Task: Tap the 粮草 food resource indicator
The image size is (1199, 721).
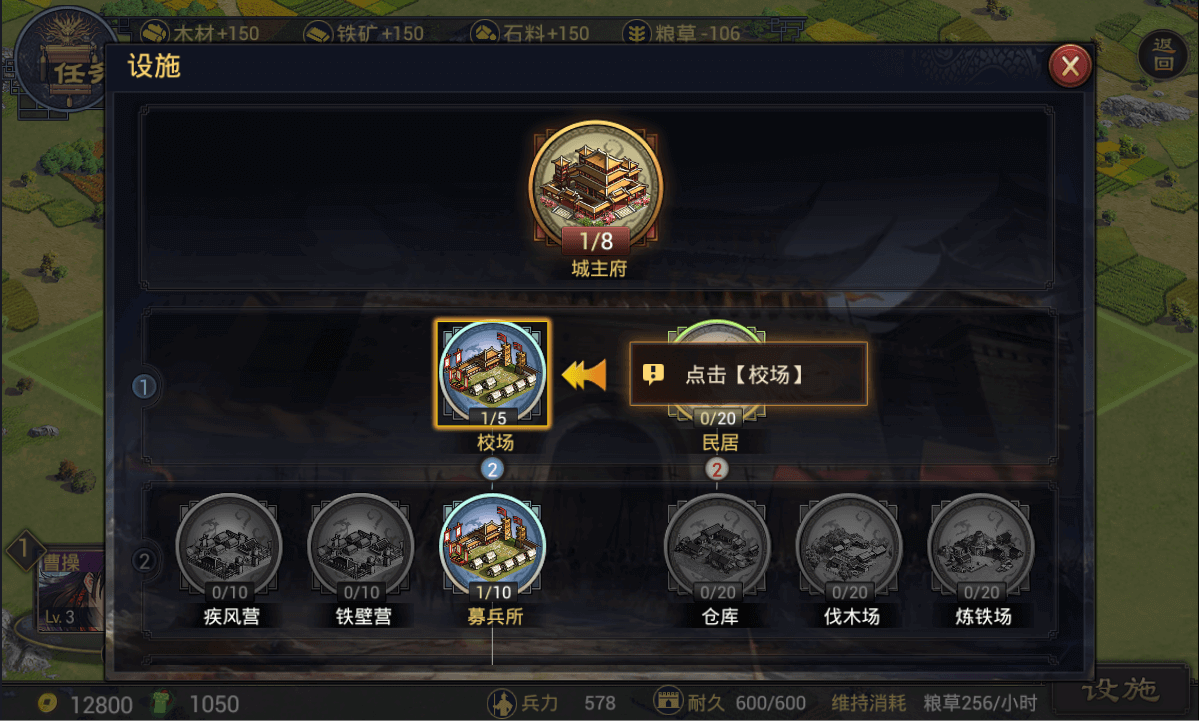Action: [x=682, y=33]
